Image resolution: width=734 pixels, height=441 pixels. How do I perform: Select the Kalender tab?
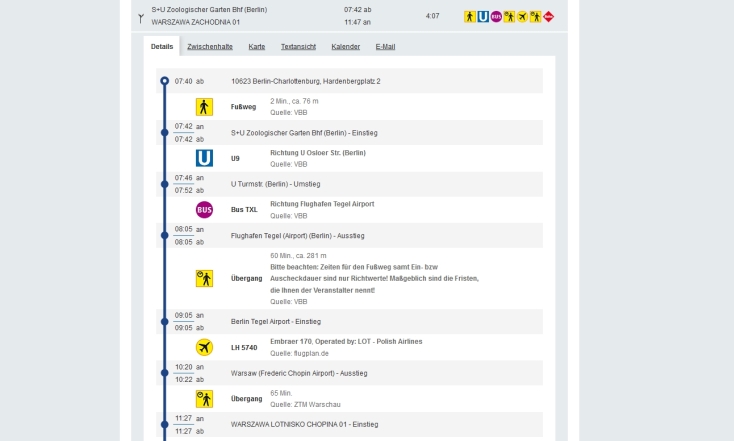click(x=345, y=46)
